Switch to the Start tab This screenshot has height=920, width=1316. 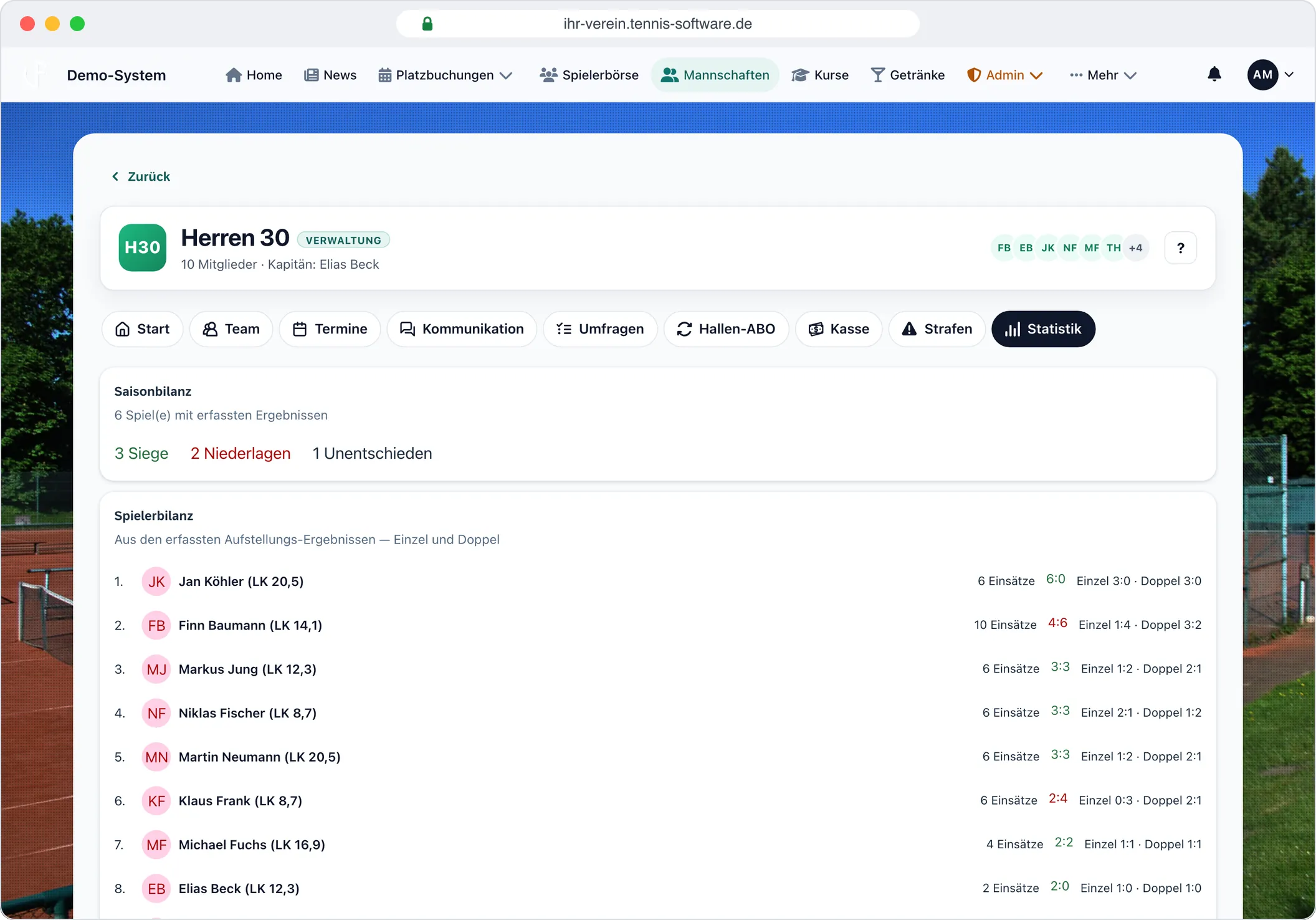tap(142, 329)
